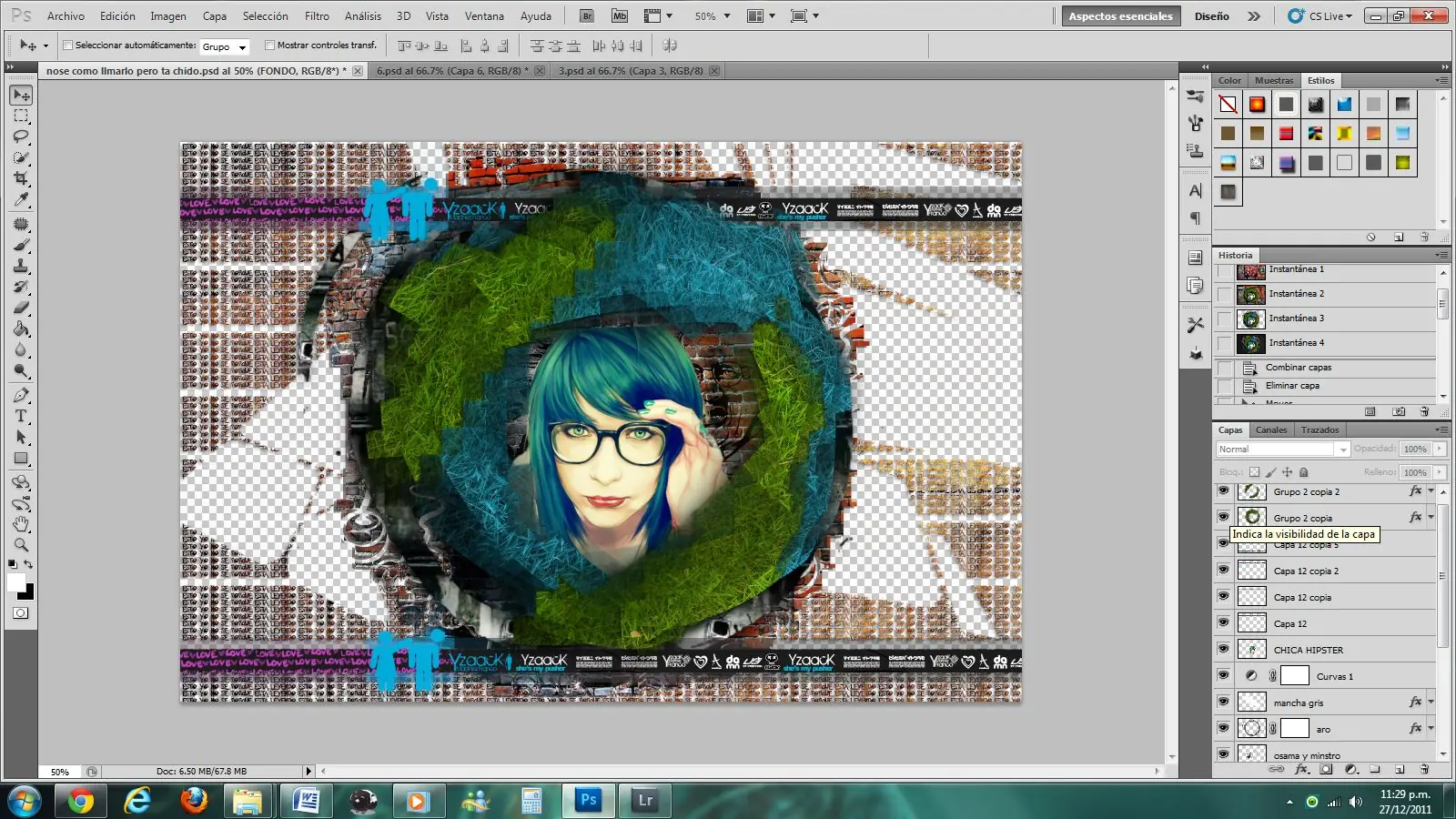Select the Eyedropper tool

[21, 199]
